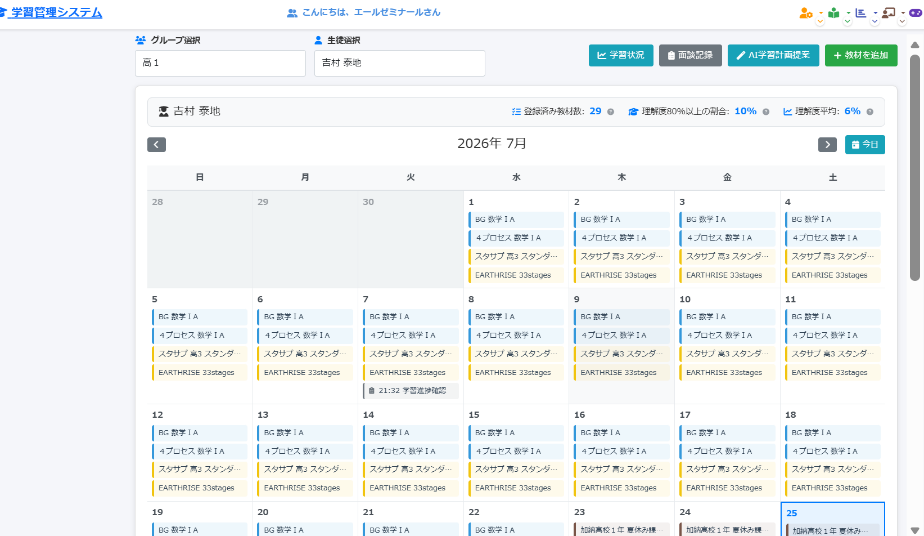The image size is (924, 536).
Task: Open 4プロセス 数学ⅠA event on July 2
Action: click(622, 238)
